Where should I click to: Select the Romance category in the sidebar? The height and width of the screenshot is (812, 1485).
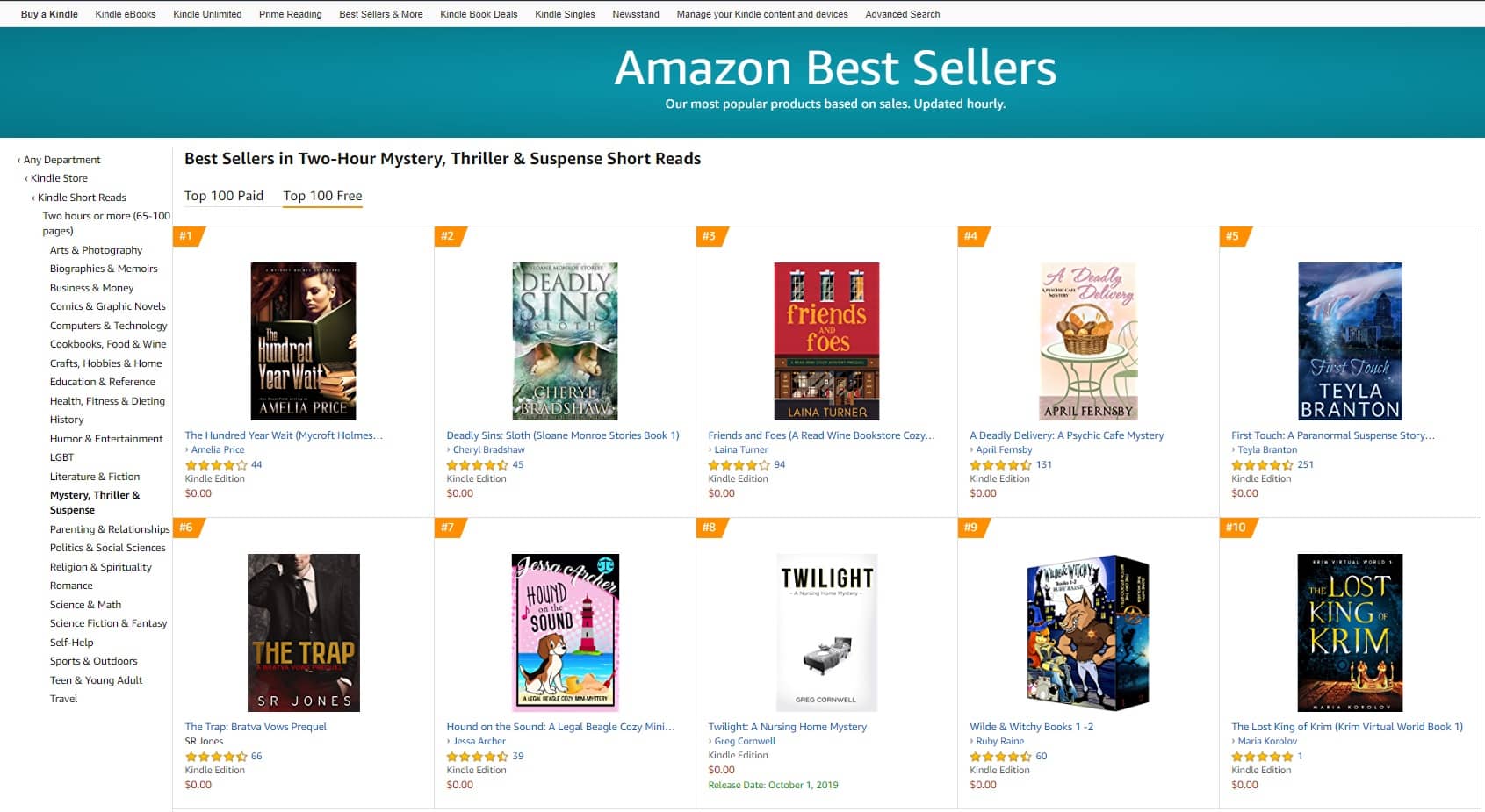pos(71,586)
